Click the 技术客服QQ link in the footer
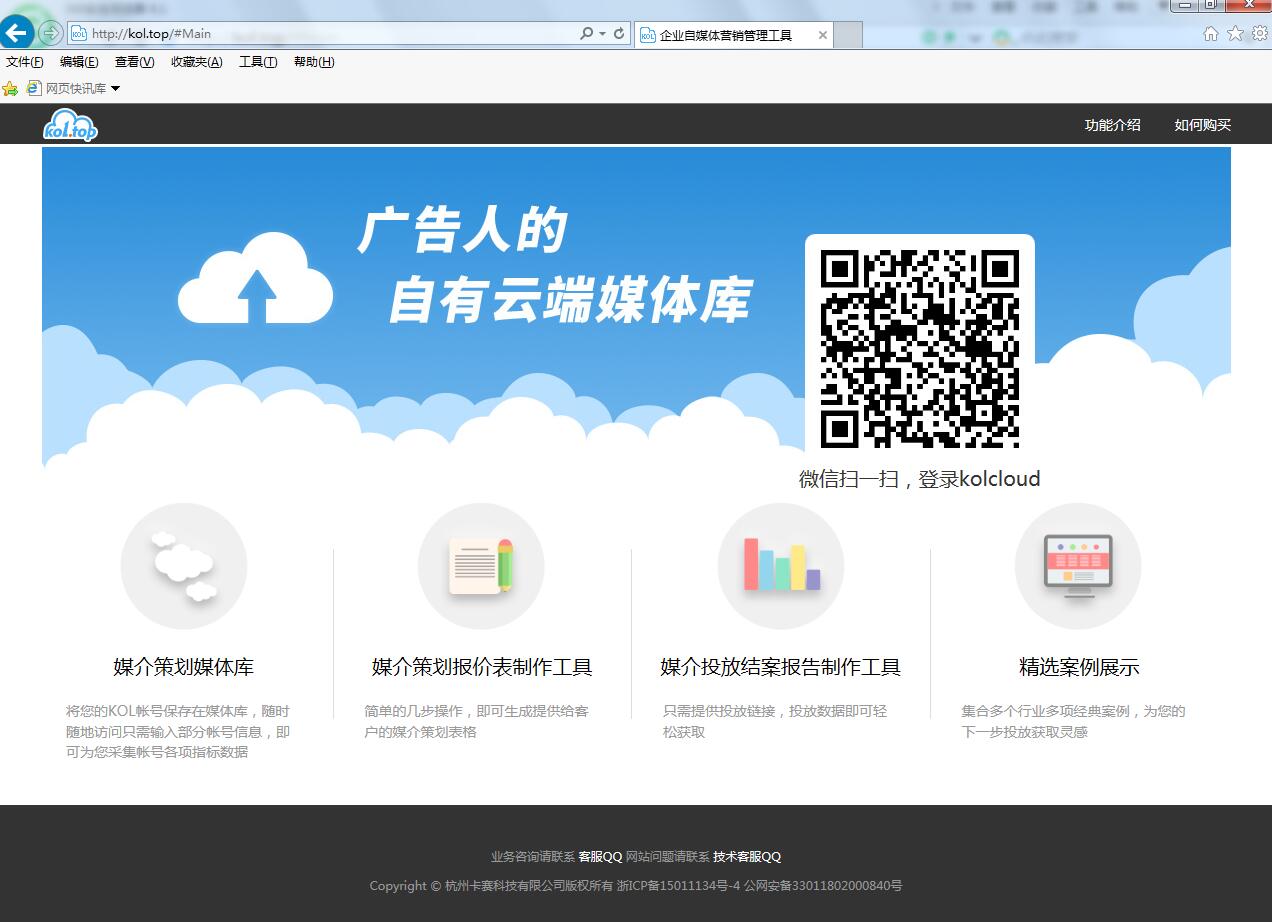The height and width of the screenshot is (922, 1272). 747,857
